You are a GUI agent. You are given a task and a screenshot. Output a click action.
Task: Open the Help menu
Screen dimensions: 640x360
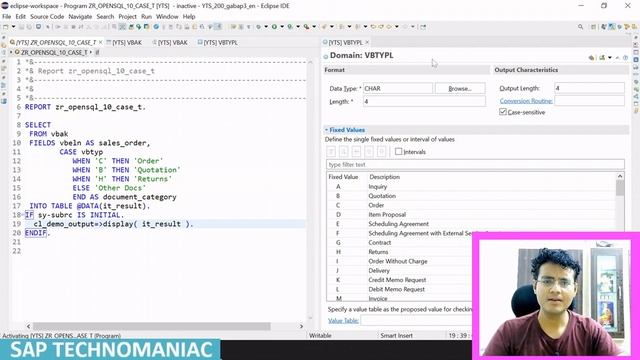click(189, 16)
